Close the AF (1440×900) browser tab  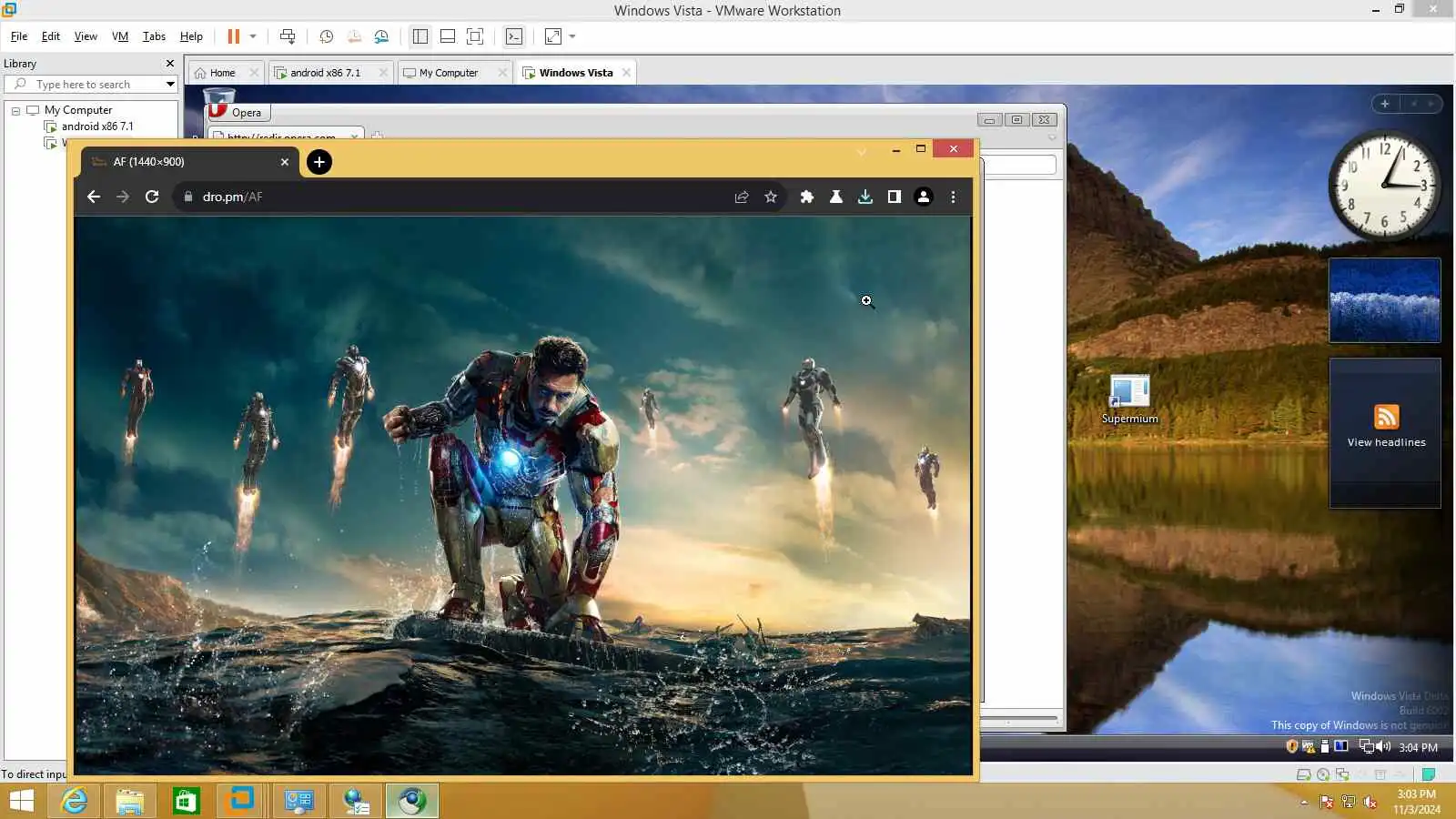click(285, 162)
